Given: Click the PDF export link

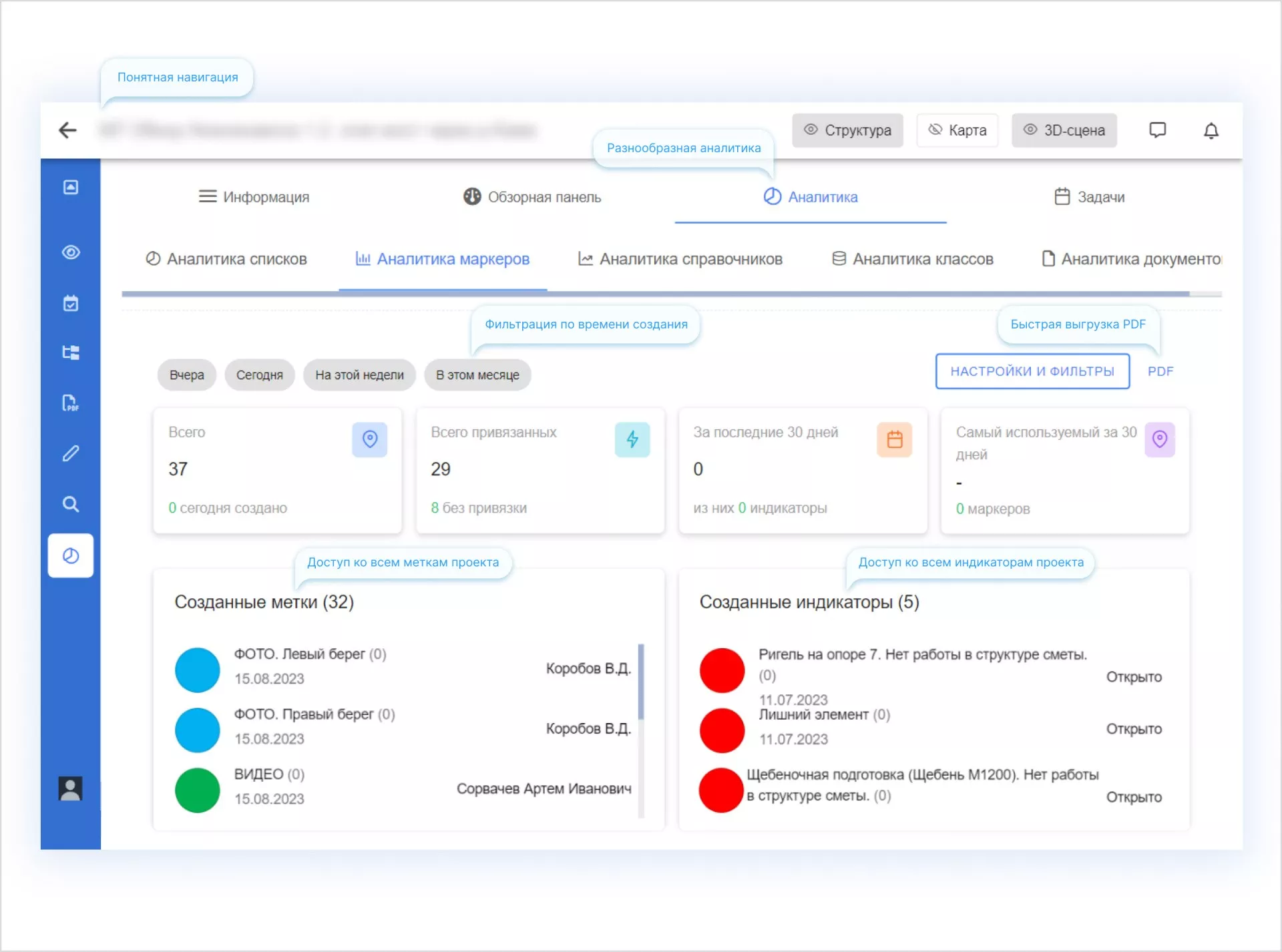Looking at the screenshot, I should tap(1160, 371).
